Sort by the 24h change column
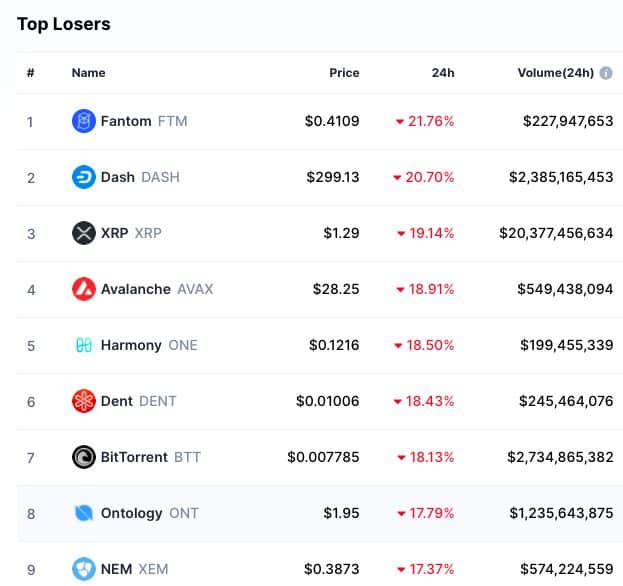623x586 pixels. (x=443, y=73)
